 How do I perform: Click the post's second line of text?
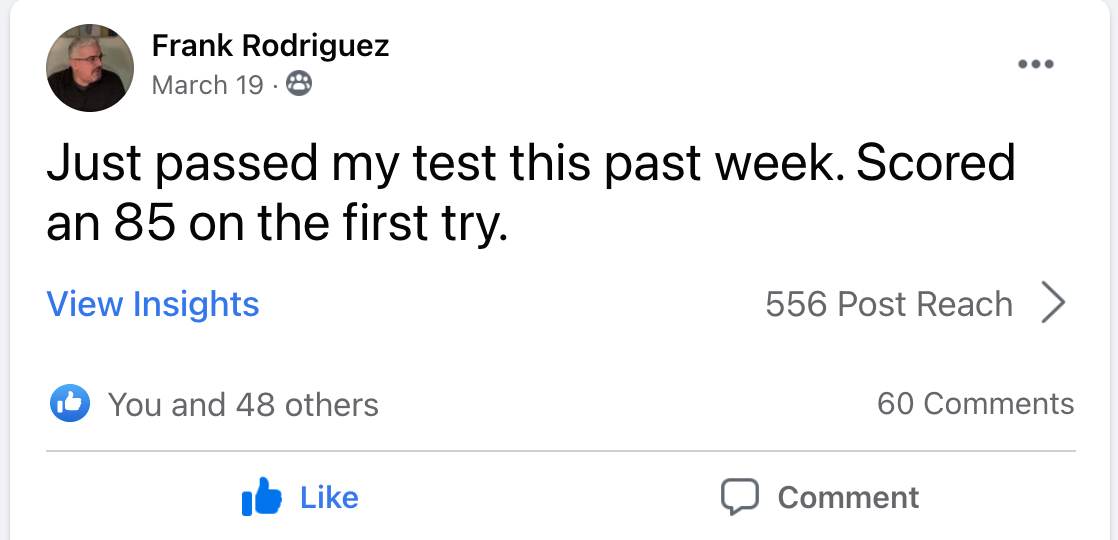coord(278,225)
